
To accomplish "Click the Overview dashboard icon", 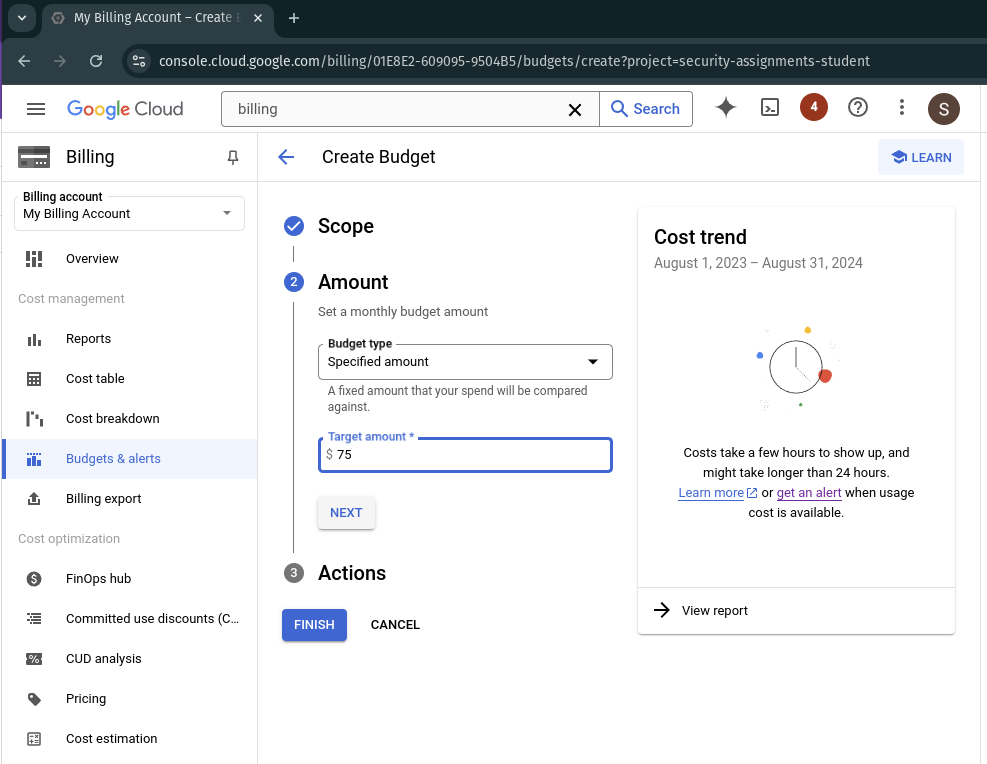I will pos(34,259).
